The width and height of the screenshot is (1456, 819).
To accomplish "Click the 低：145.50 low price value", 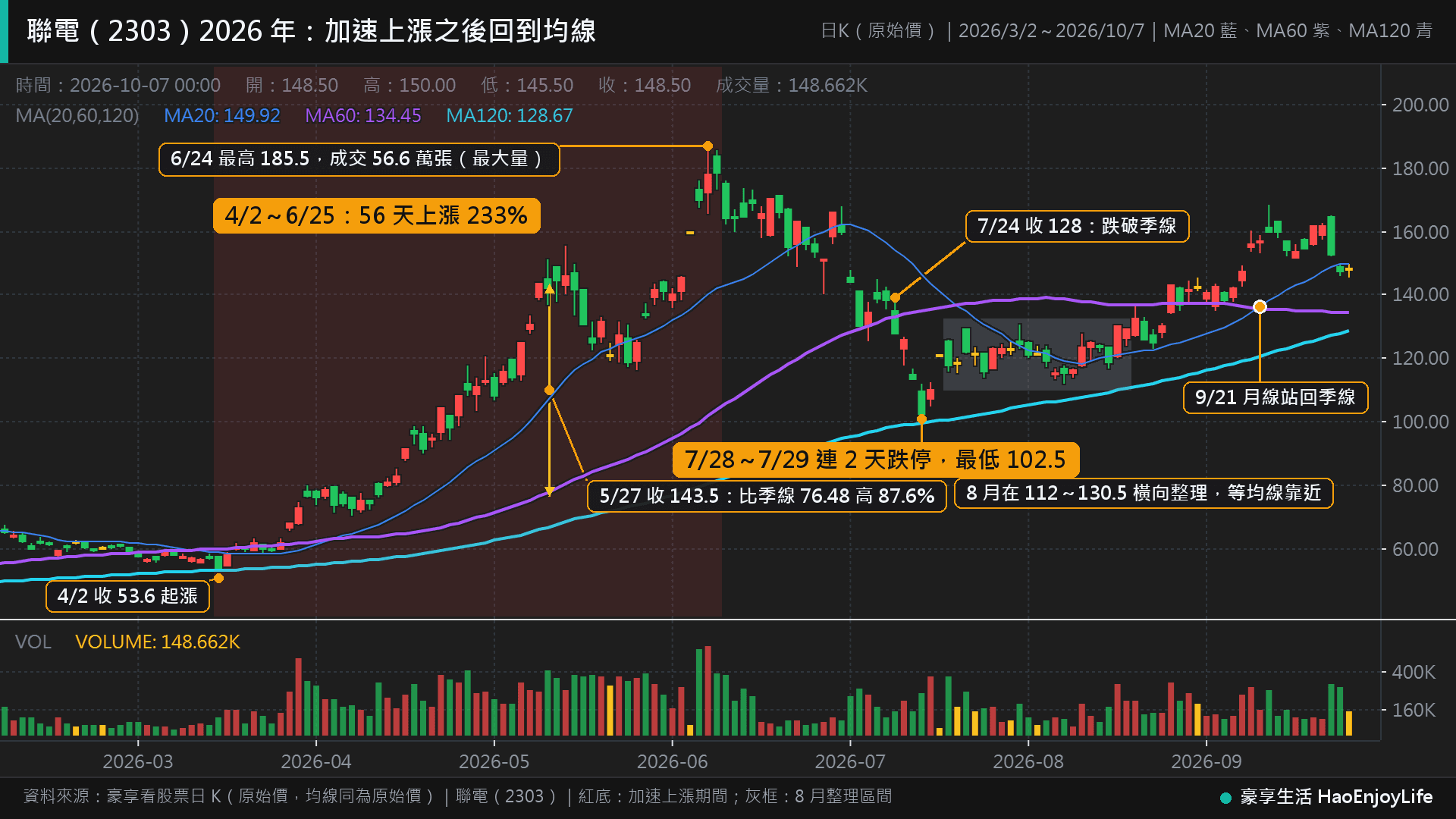I will [527, 85].
